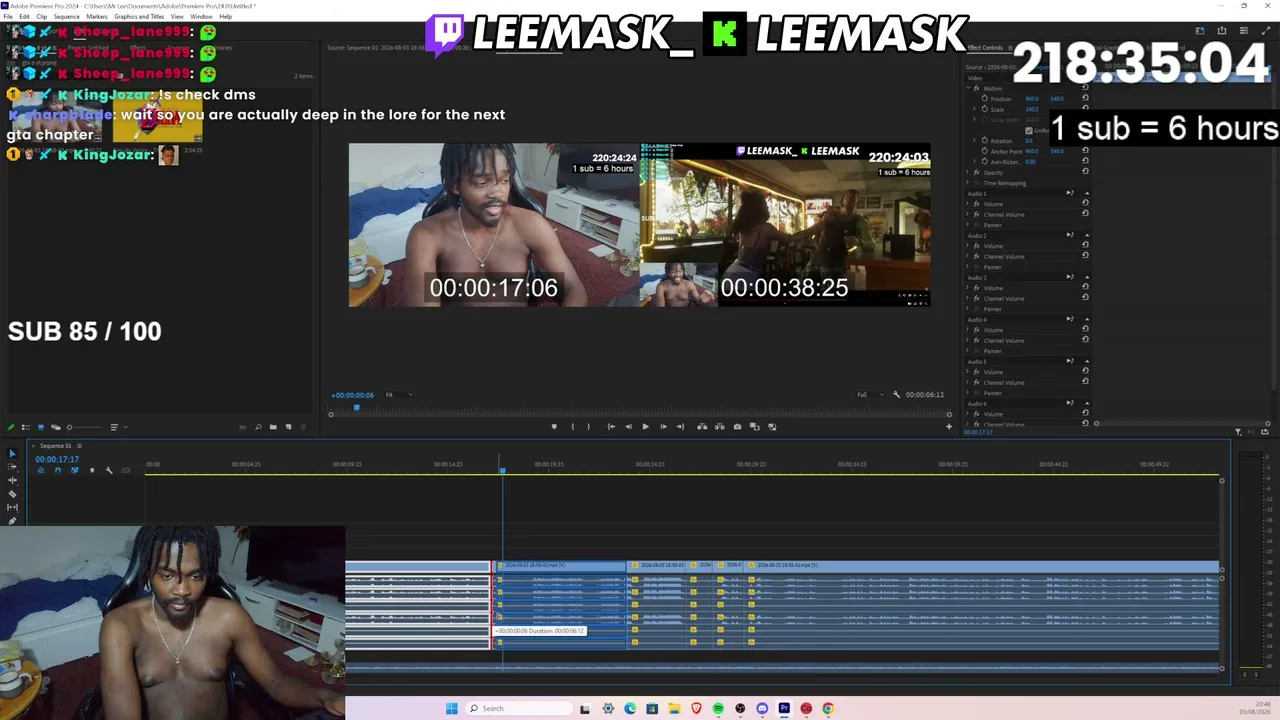This screenshot has width=1280, height=720.
Task: Open the Sequence menu
Action: [66, 17]
